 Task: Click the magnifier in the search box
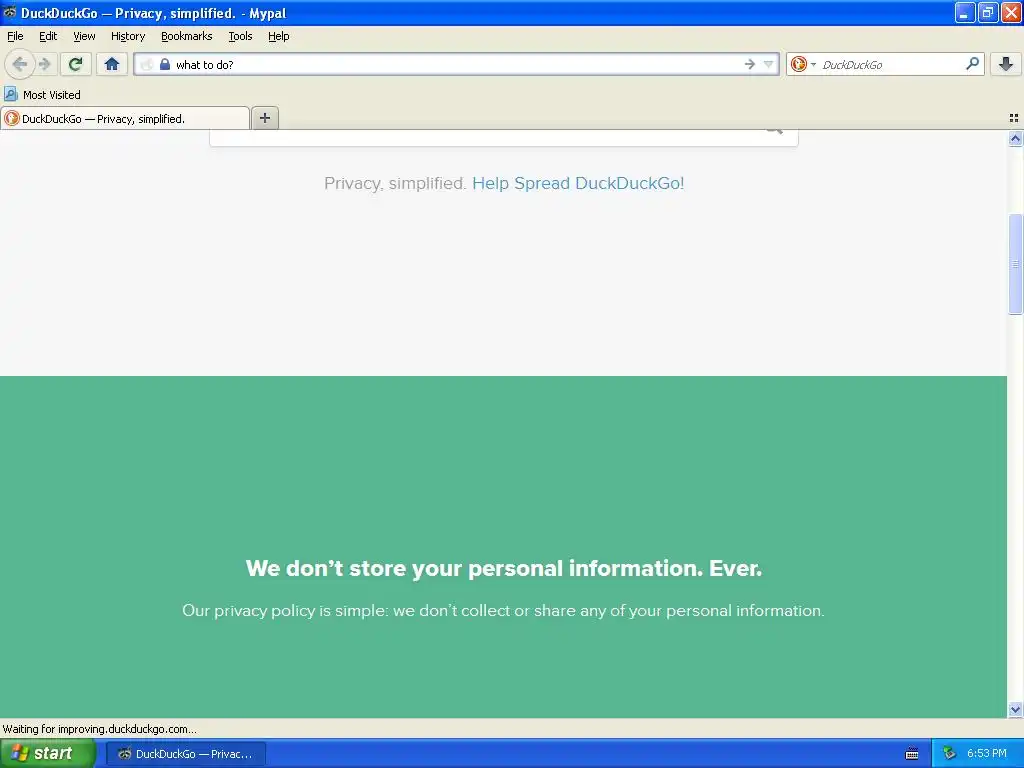click(972, 63)
